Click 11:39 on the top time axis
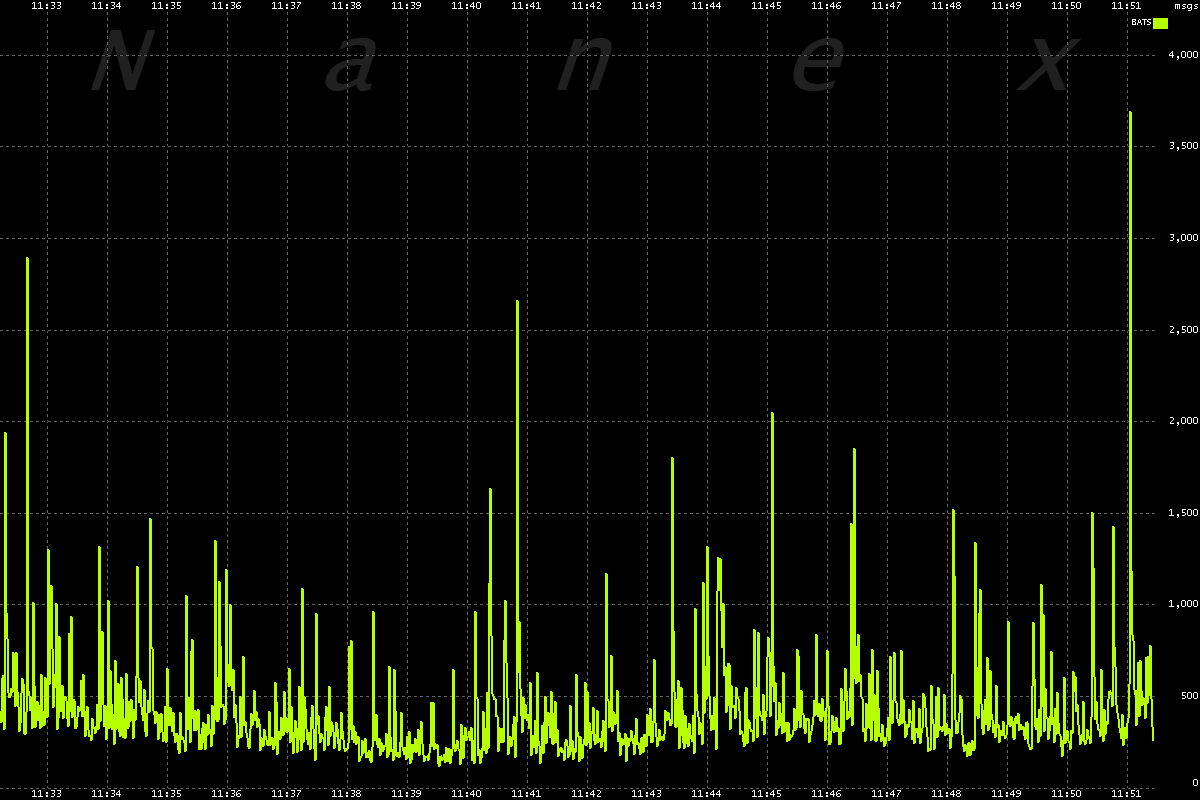 [406, 6]
